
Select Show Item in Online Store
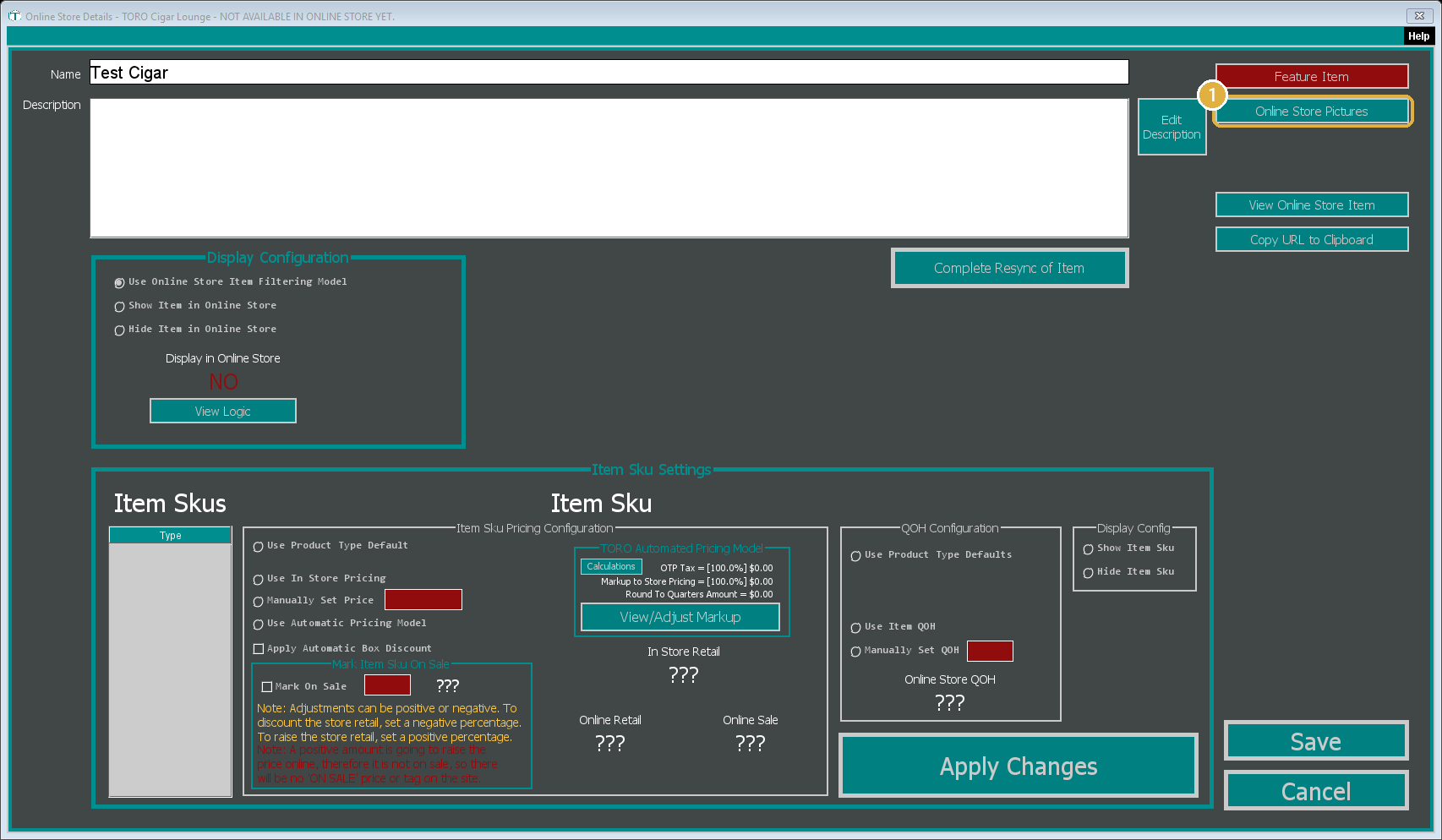(195, 306)
